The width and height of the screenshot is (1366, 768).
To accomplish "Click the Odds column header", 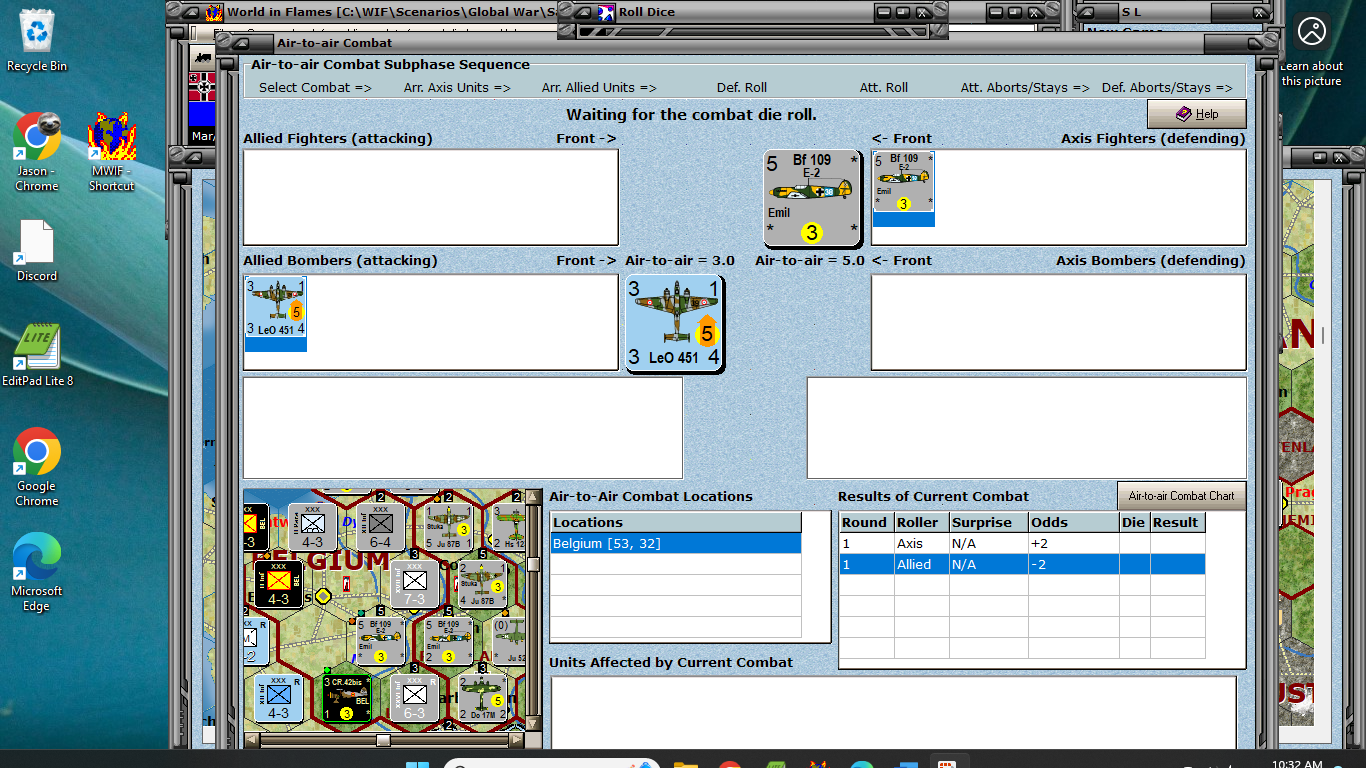I will (1073, 522).
